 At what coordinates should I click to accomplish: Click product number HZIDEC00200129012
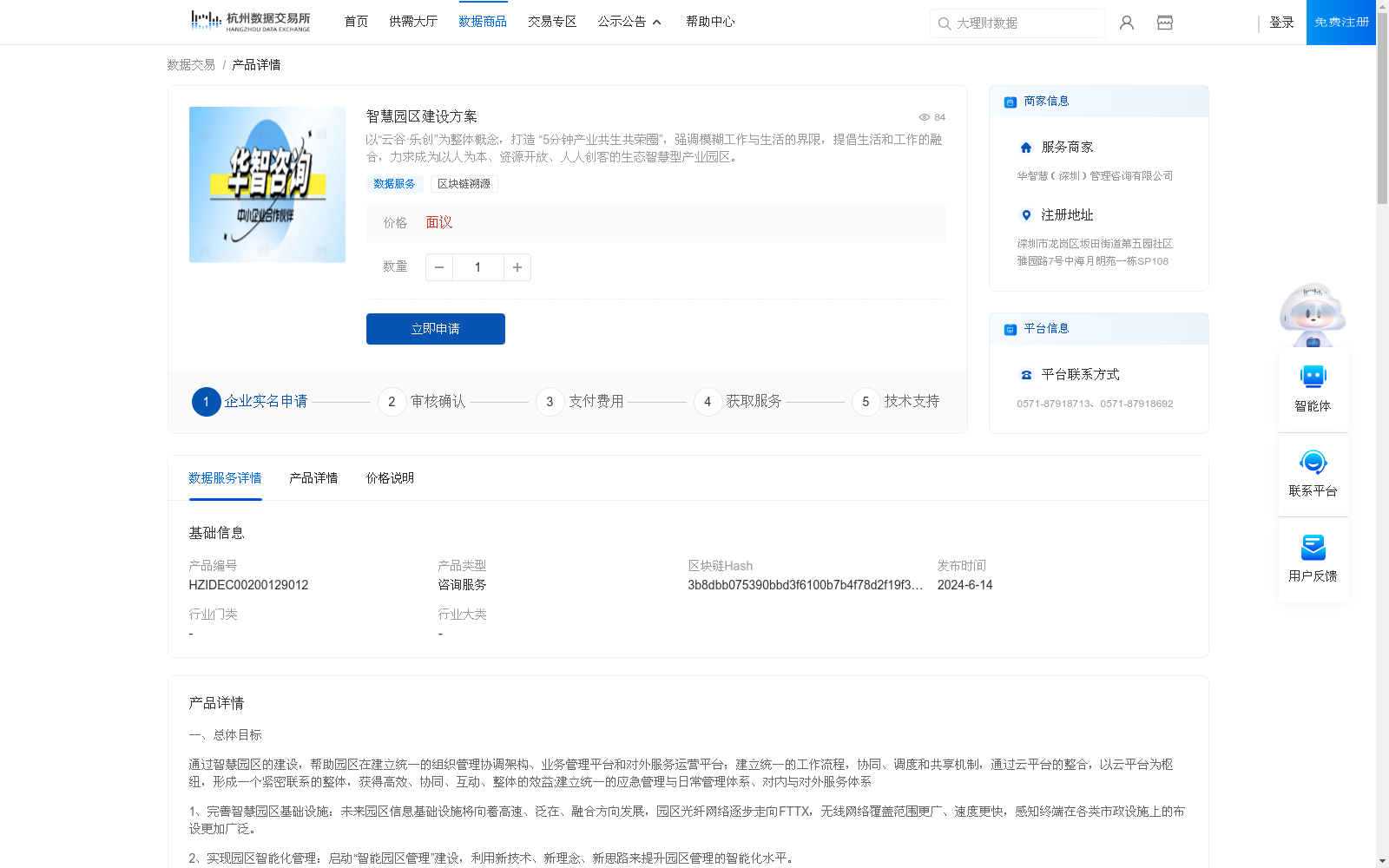[248, 585]
